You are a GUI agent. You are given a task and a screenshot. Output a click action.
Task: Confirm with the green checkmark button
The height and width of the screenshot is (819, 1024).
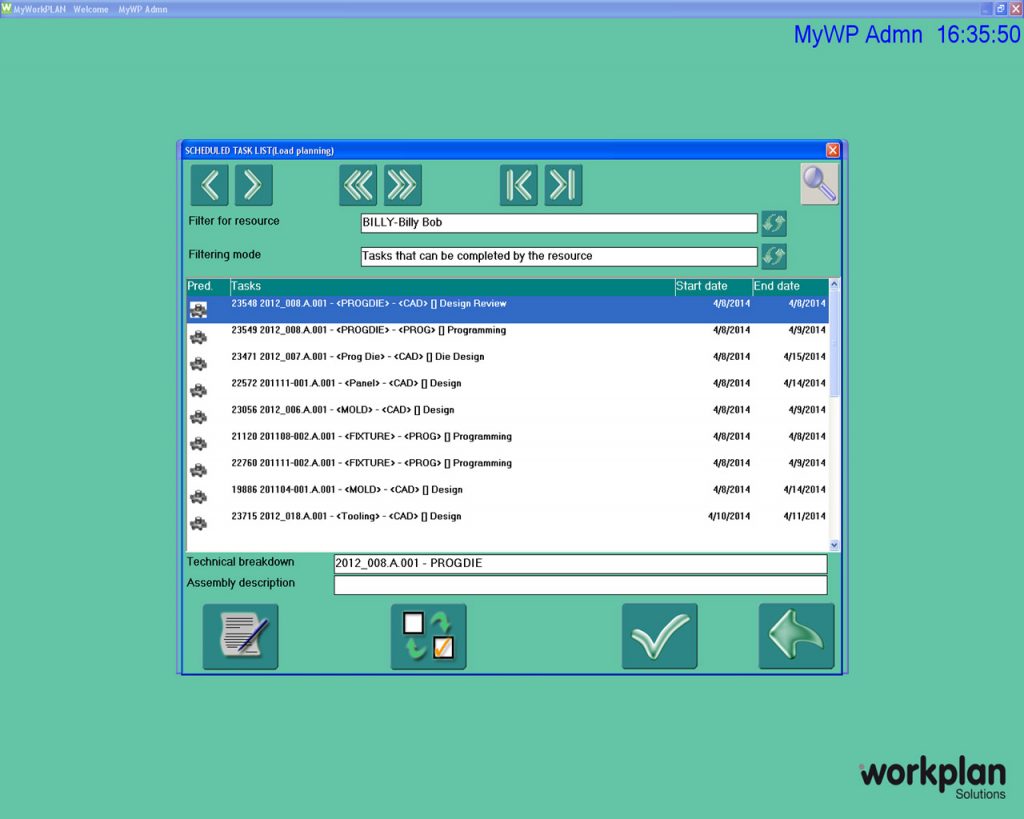pyautogui.click(x=659, y=636)
